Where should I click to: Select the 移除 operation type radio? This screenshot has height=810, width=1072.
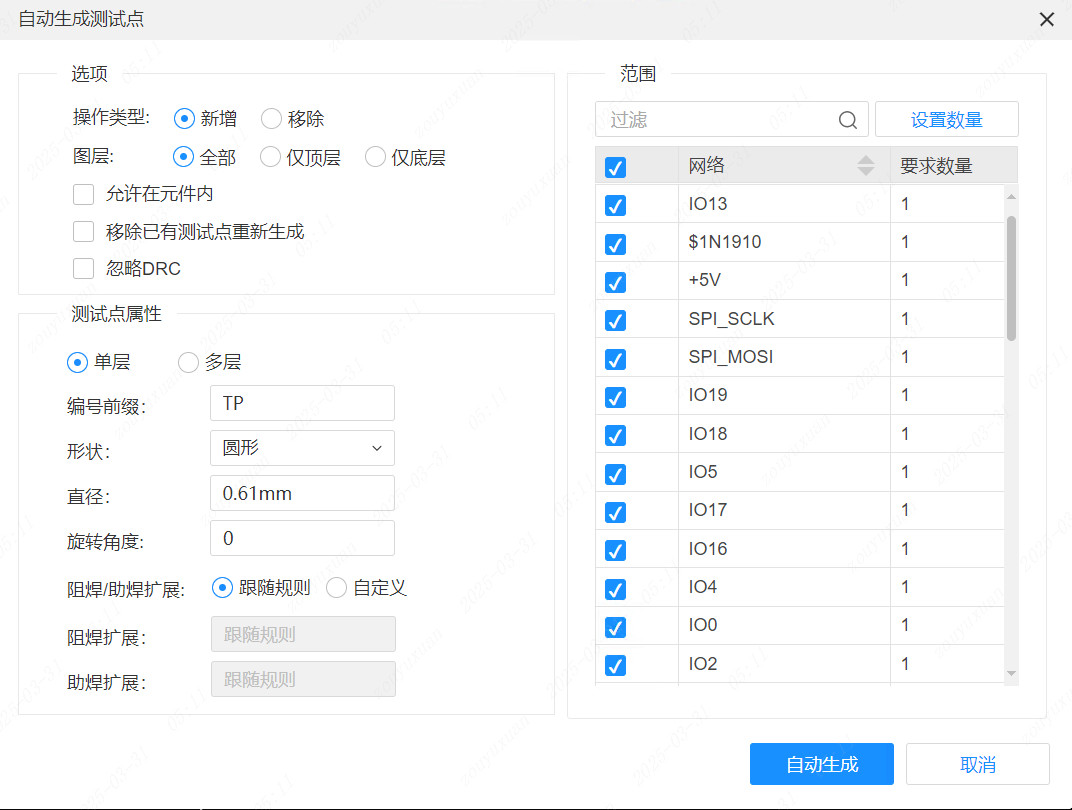pos(271,118)
